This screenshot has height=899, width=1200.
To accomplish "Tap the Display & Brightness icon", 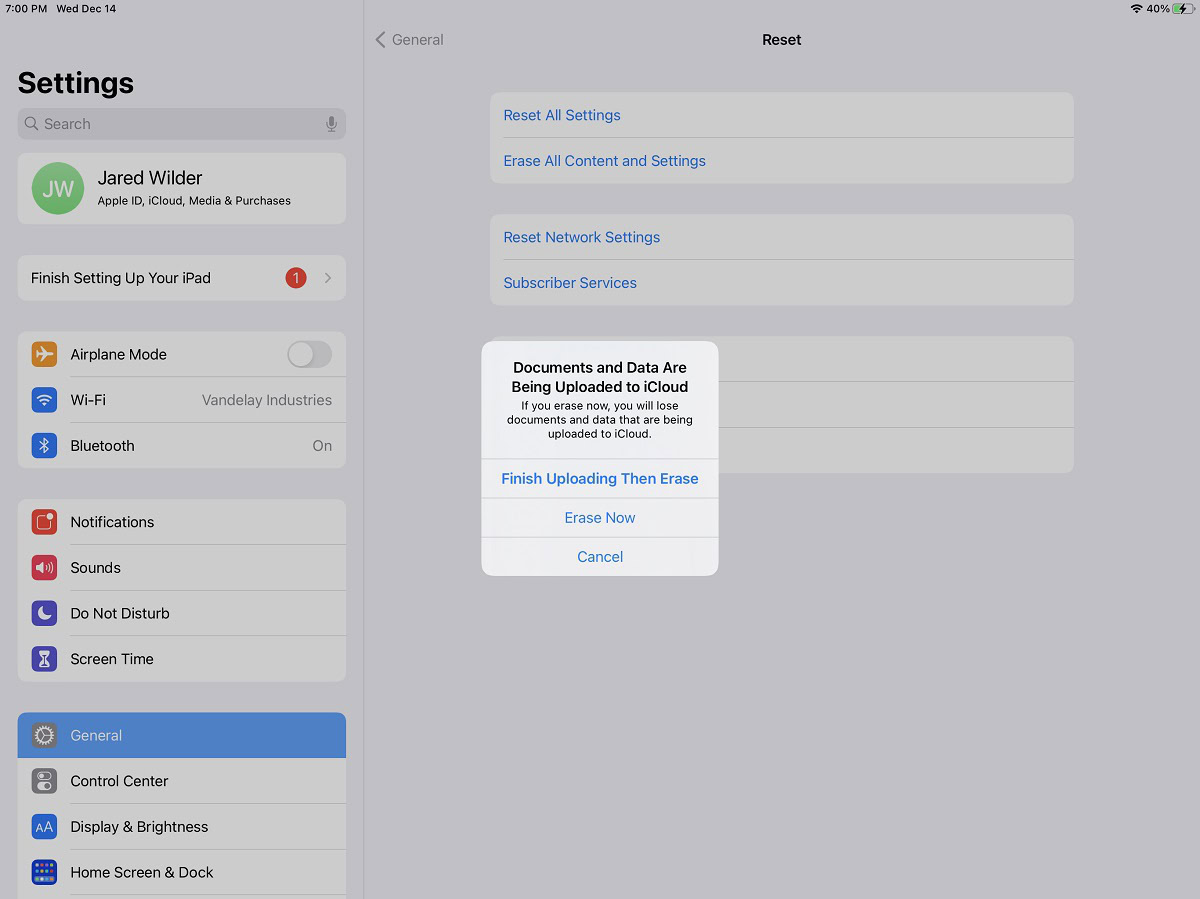I will point(44,827).
